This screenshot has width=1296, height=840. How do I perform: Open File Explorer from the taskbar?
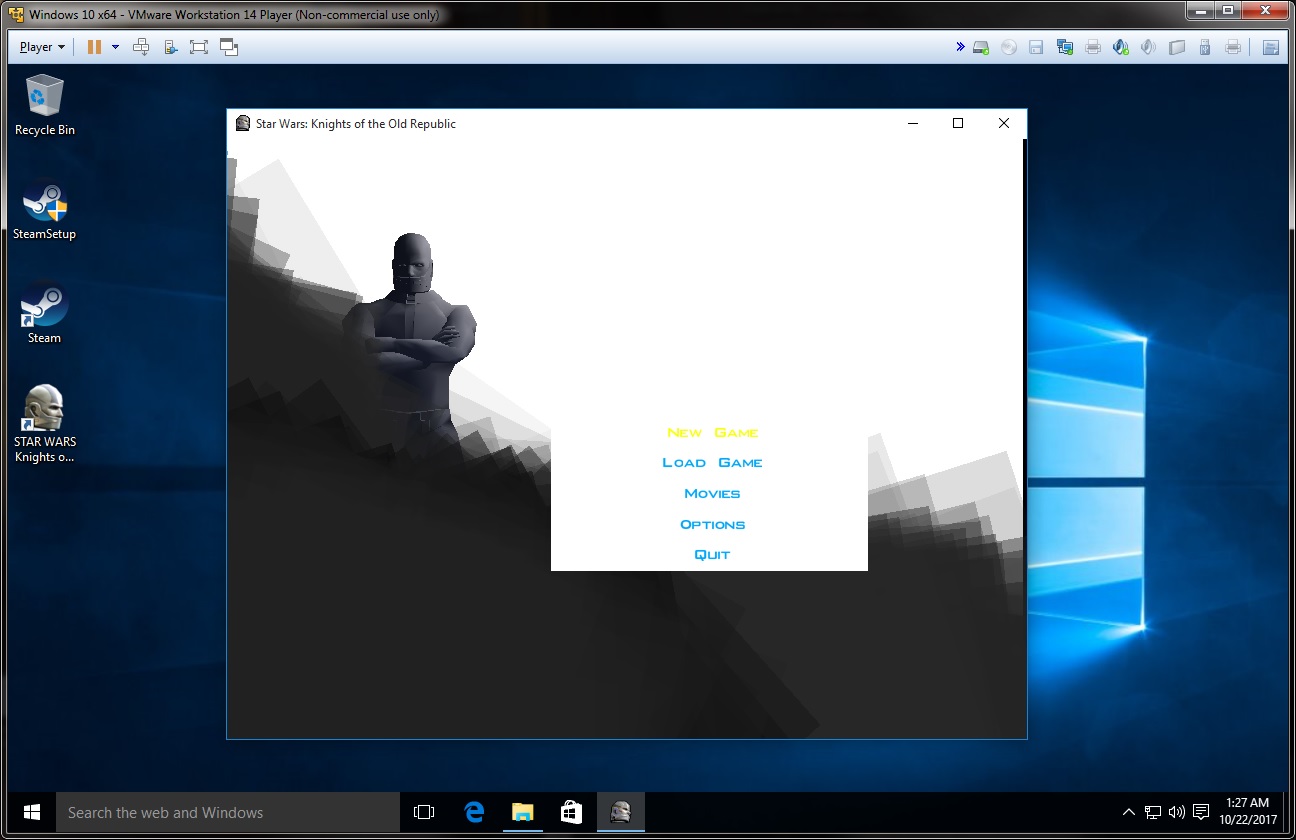522,812
